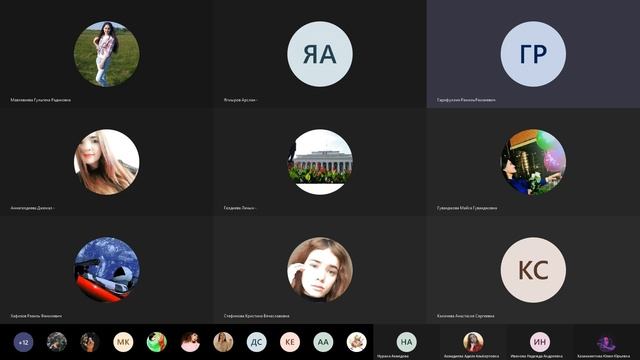Select the МК avatar in participant strip
Viewport: 640px width, 360px height.
[x=123, y=342]
